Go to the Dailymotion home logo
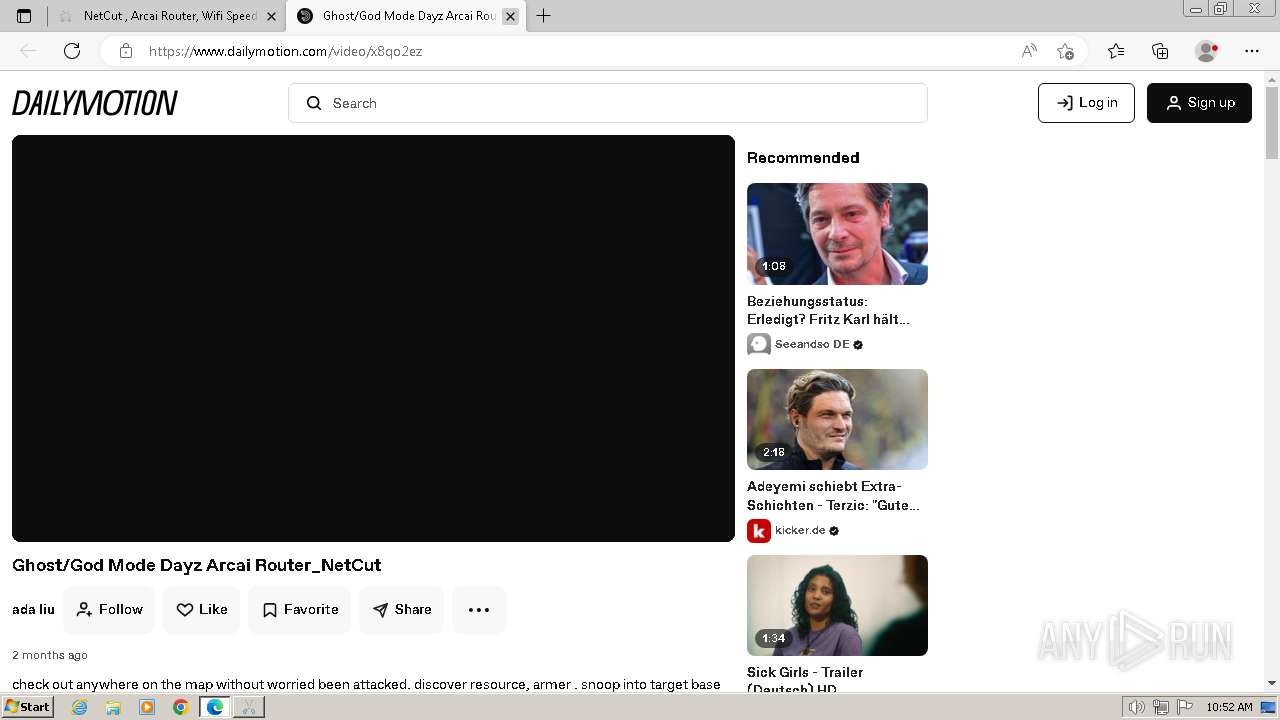The image size is (1280, 720). (x=95, y=103)
